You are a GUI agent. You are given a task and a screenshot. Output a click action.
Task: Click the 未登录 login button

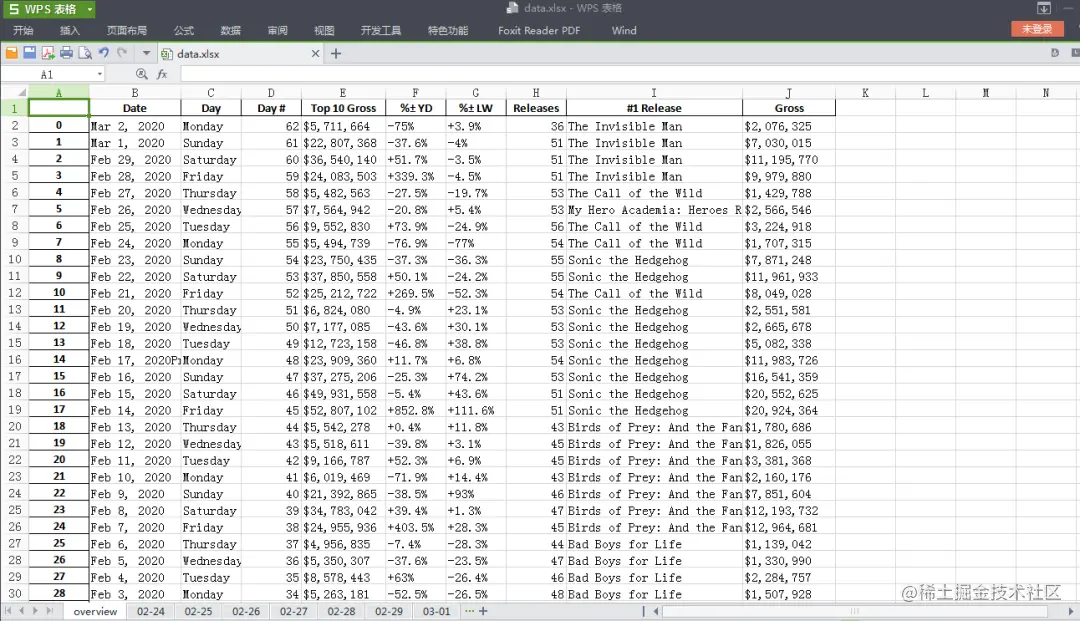point(1037,29)
